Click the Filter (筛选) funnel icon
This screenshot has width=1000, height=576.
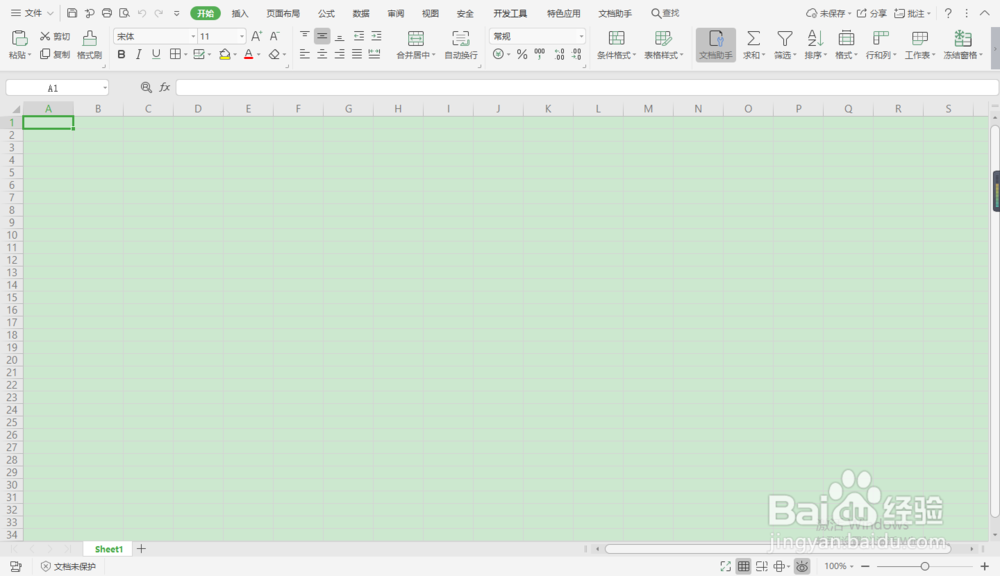click(x=784, y=39)
